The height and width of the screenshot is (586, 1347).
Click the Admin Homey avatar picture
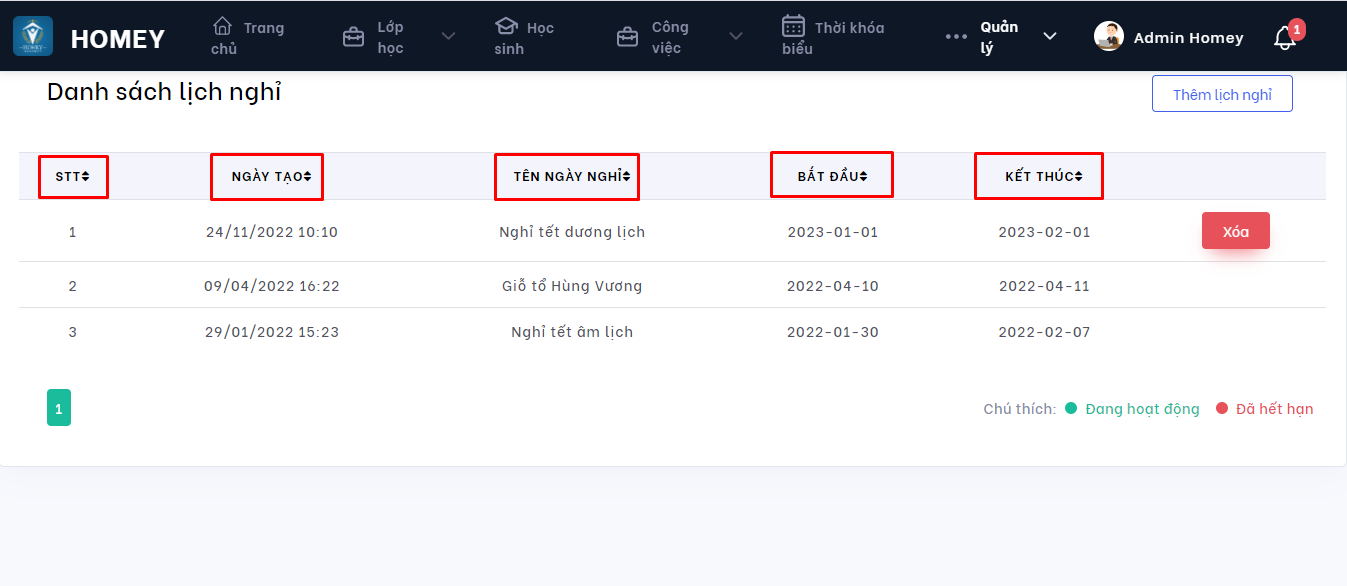[x=1108, y=37]
